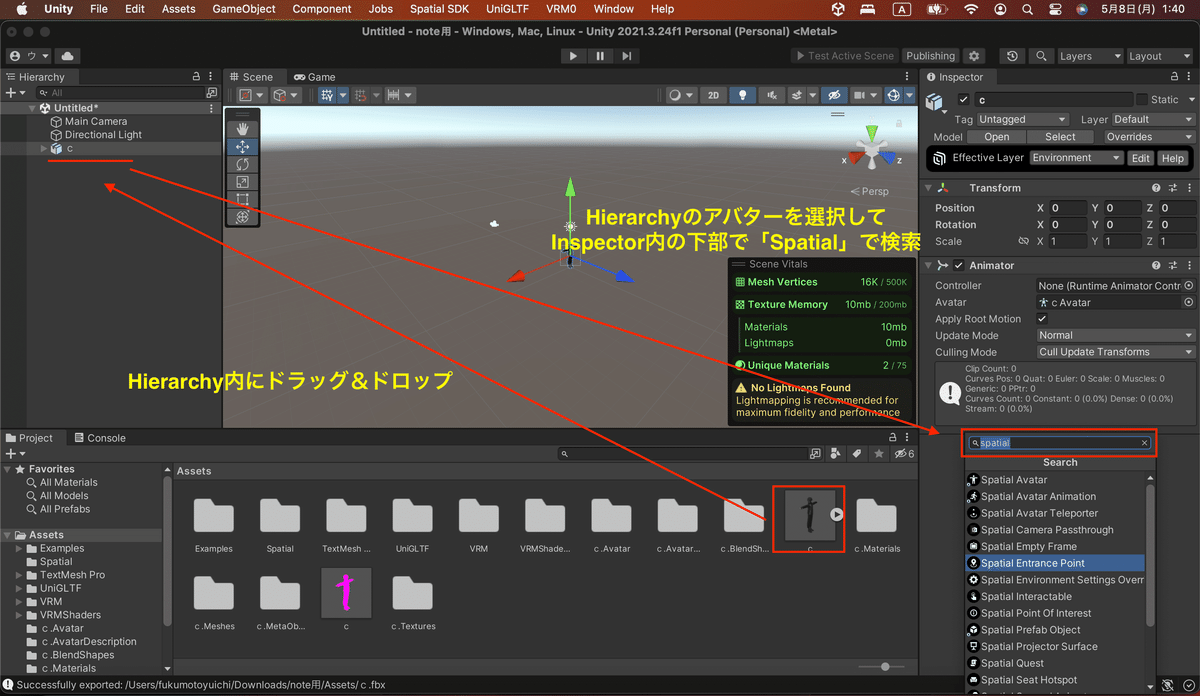Toggle Scene audio mute icon
1200x696 pixels.
770,95
